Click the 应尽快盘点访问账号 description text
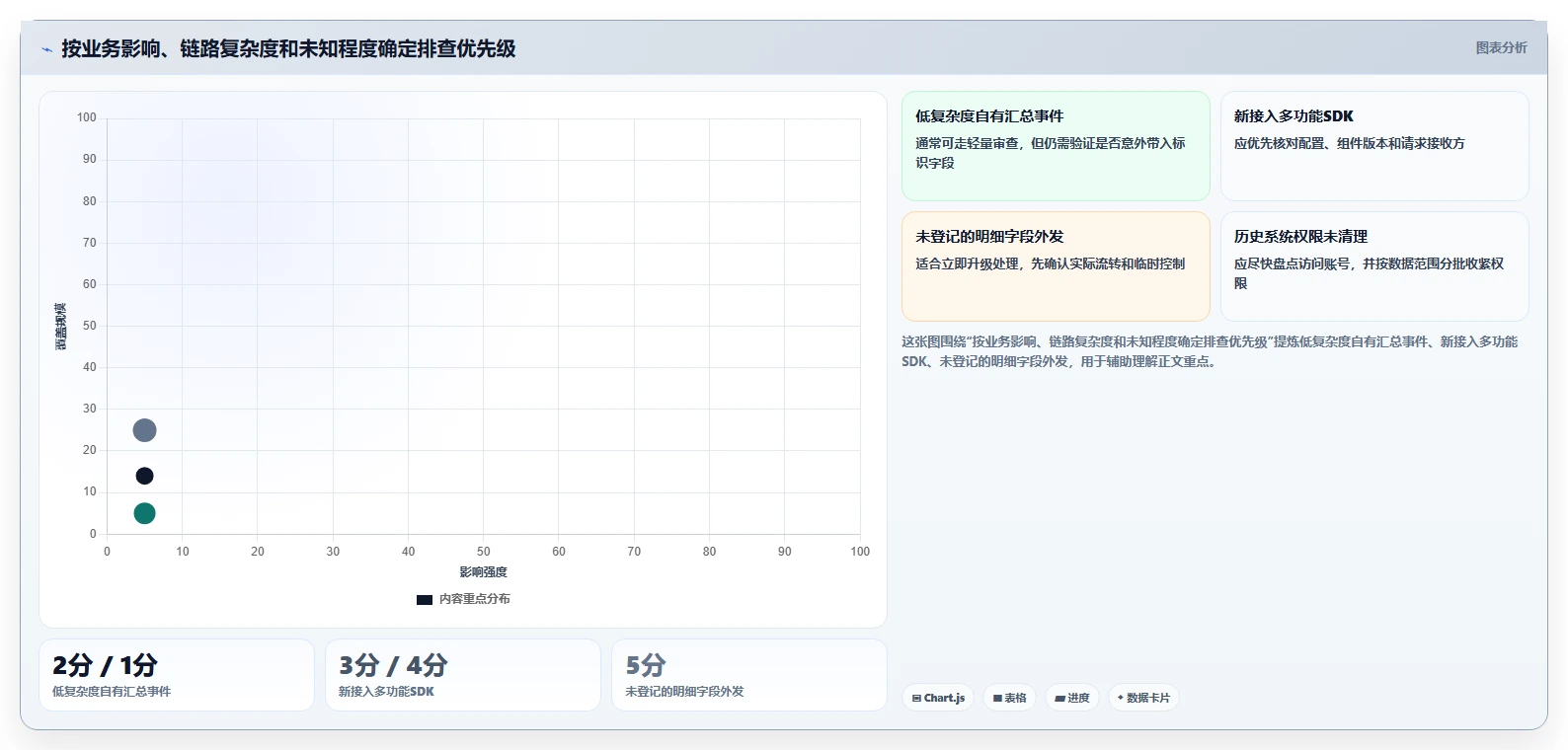This screenshot has height=750, width=1568. pos(1370,273)
